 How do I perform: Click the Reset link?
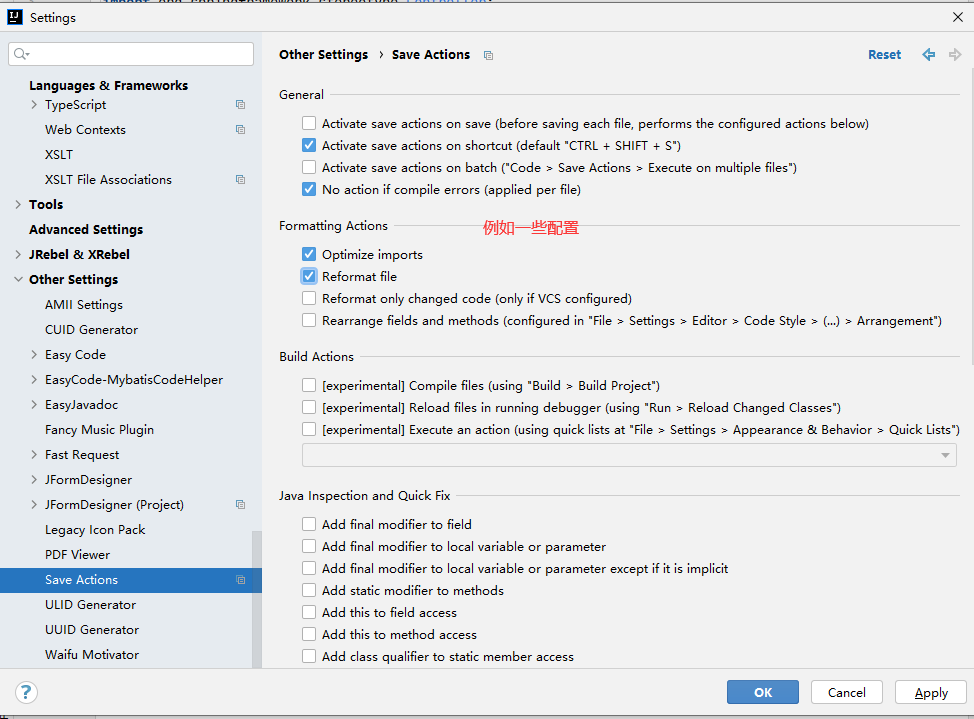click(884, 55)
